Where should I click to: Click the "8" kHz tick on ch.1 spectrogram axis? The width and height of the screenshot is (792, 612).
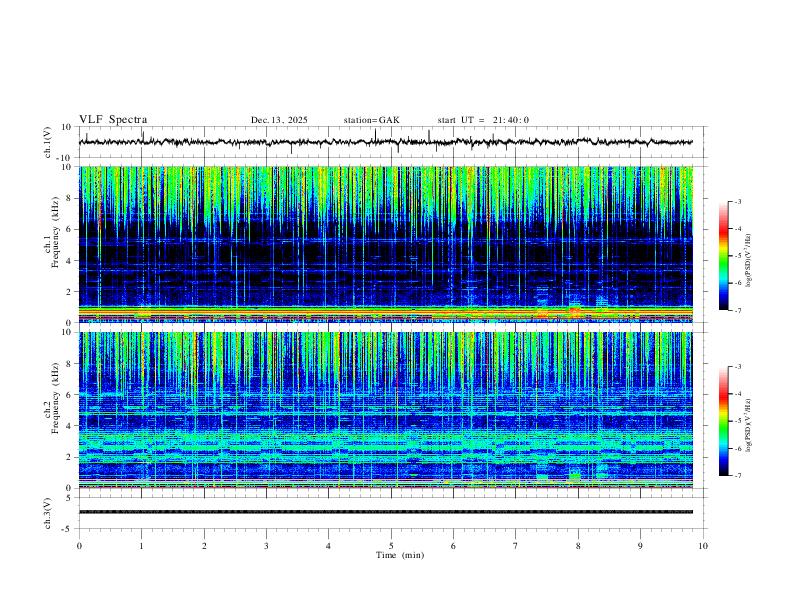(x=70, y=198)
